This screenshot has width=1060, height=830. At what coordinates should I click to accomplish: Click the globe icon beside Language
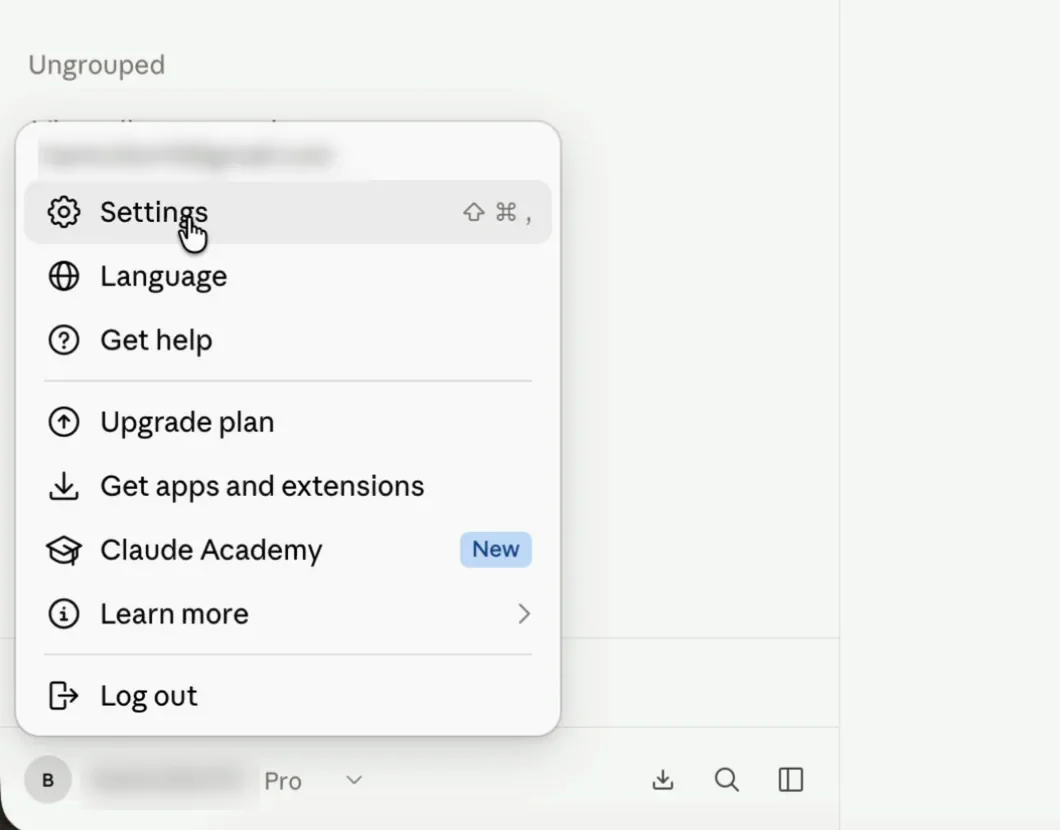(64, 276)
